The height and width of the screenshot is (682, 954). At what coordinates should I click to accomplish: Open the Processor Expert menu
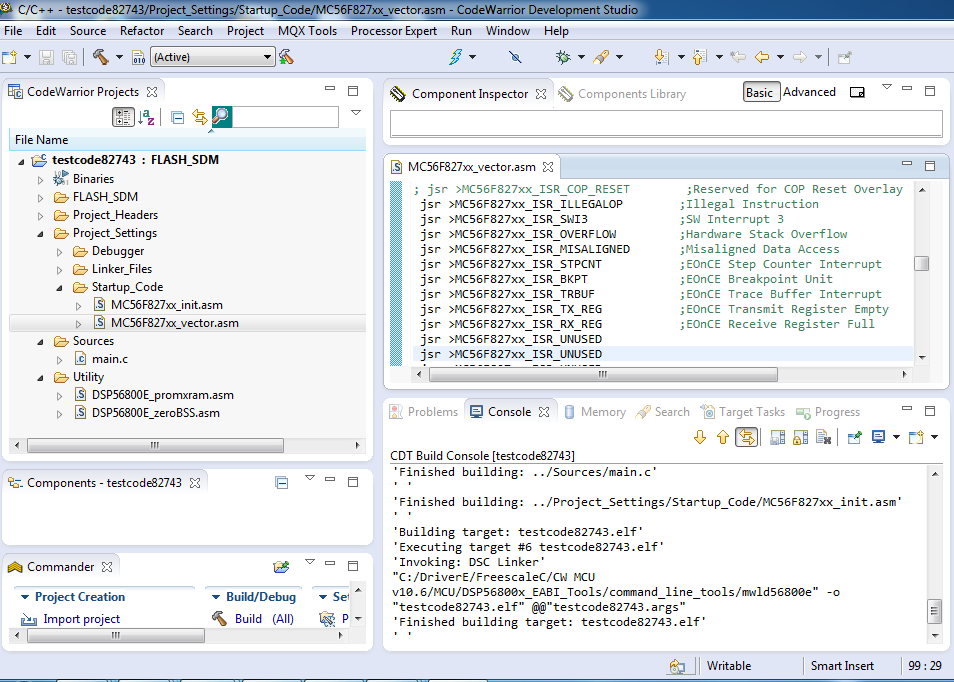point(393,31)
